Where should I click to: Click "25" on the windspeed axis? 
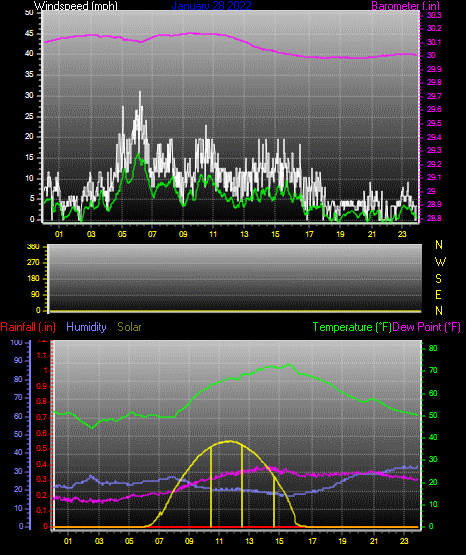29,116
